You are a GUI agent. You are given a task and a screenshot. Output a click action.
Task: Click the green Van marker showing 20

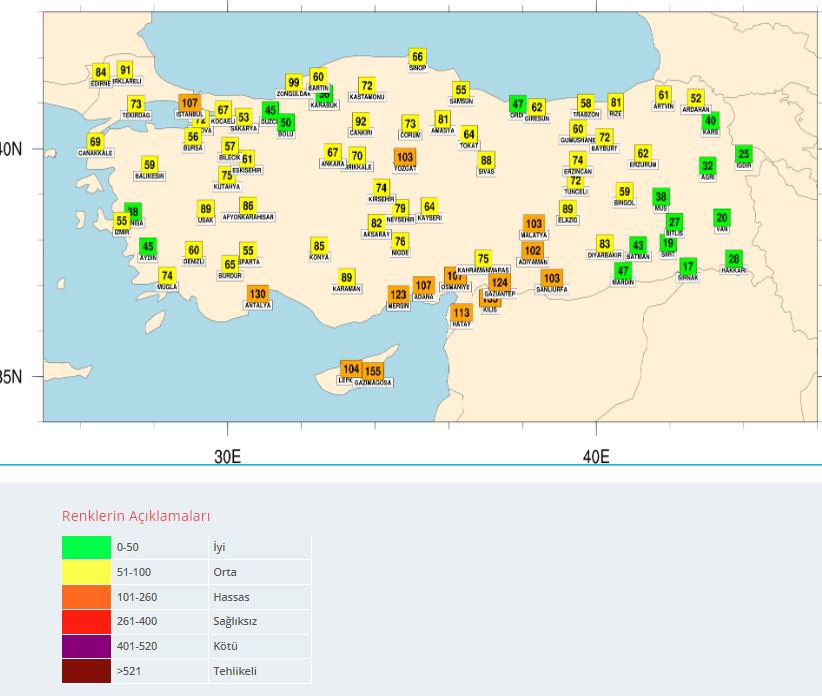(x=722, y=216)
